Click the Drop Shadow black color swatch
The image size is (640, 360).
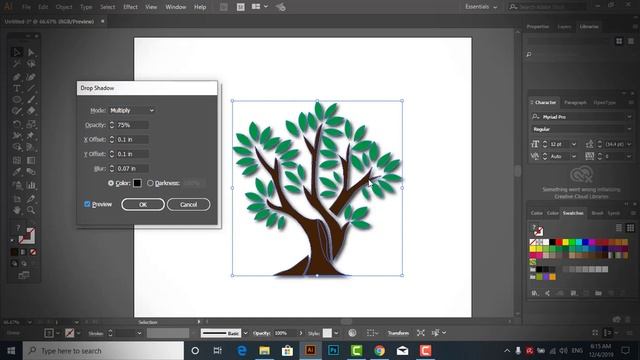[137, 183]
